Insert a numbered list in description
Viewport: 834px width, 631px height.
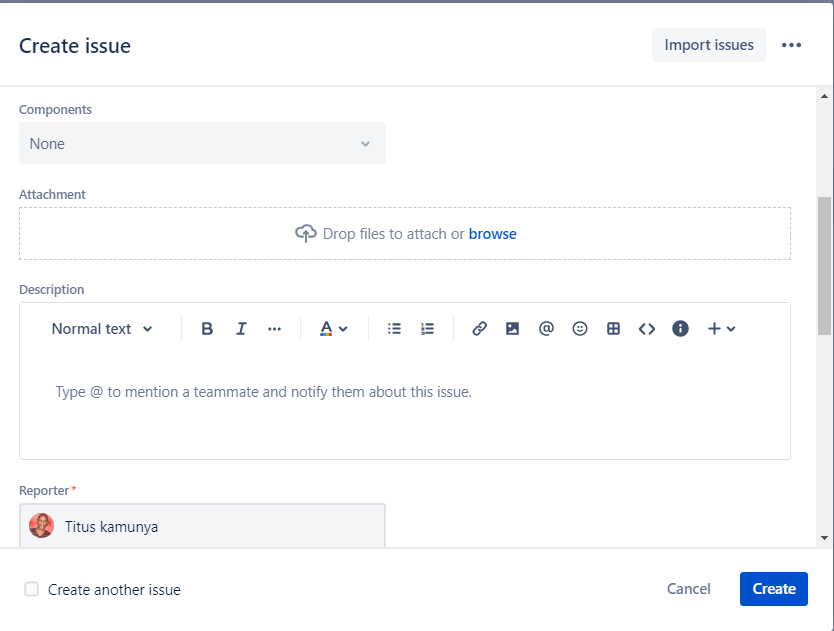(428, 329)
